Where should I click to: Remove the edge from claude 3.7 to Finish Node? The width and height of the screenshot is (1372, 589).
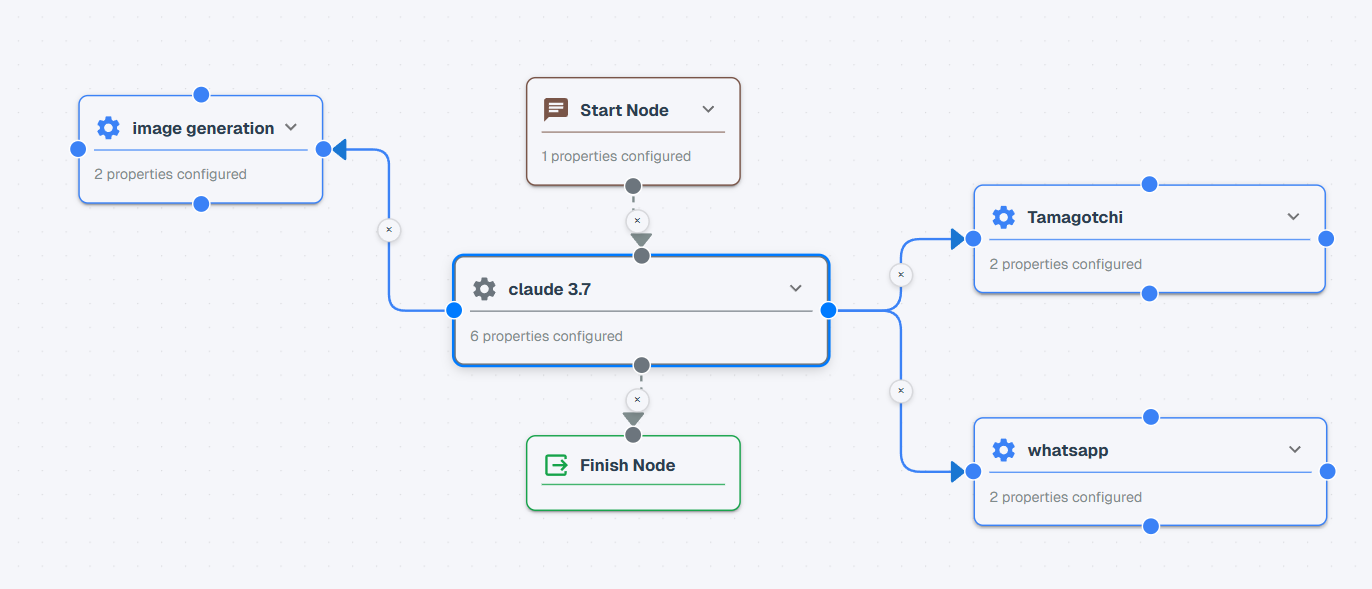637,400
